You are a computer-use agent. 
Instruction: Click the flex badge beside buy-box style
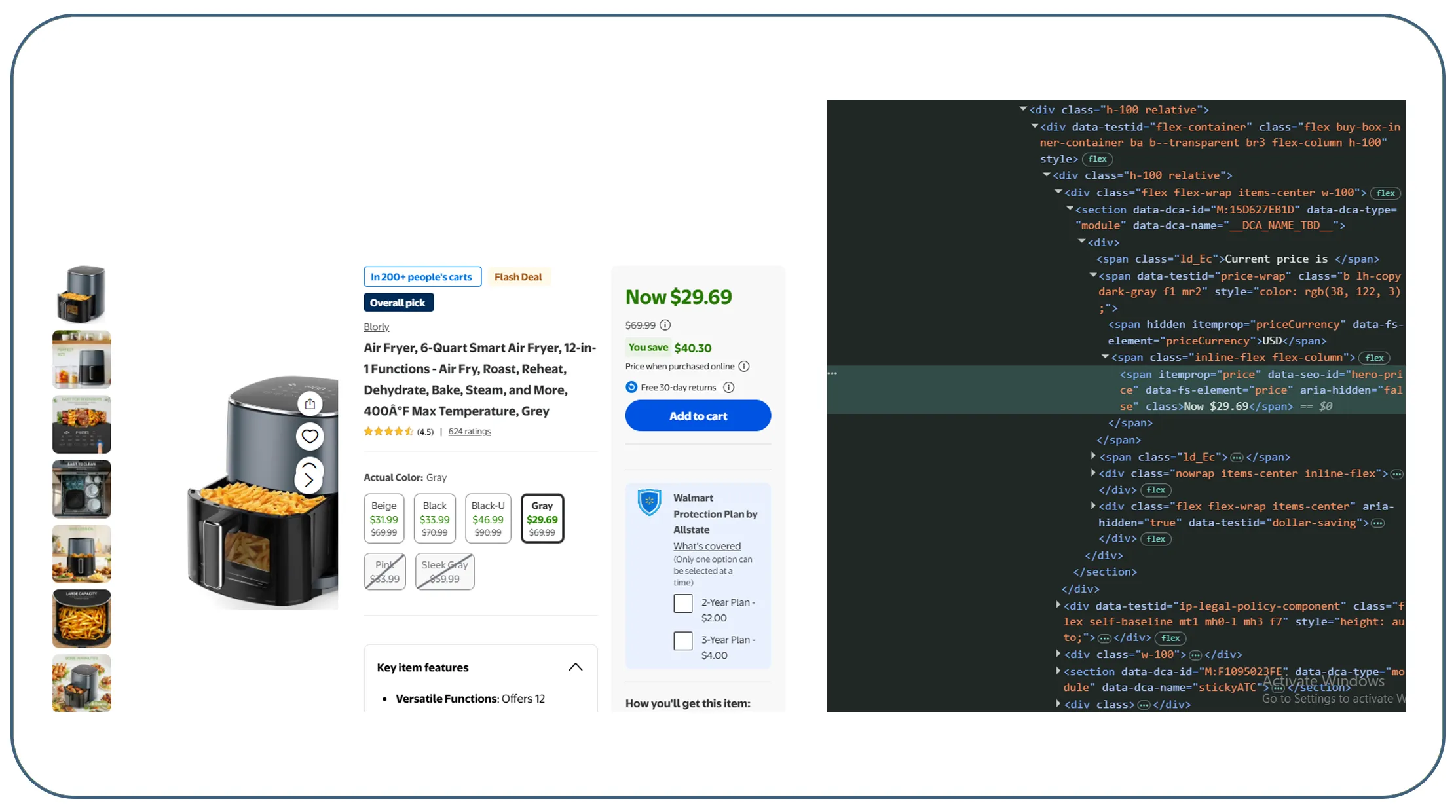pyautogui.click(x=1098, y=159)
